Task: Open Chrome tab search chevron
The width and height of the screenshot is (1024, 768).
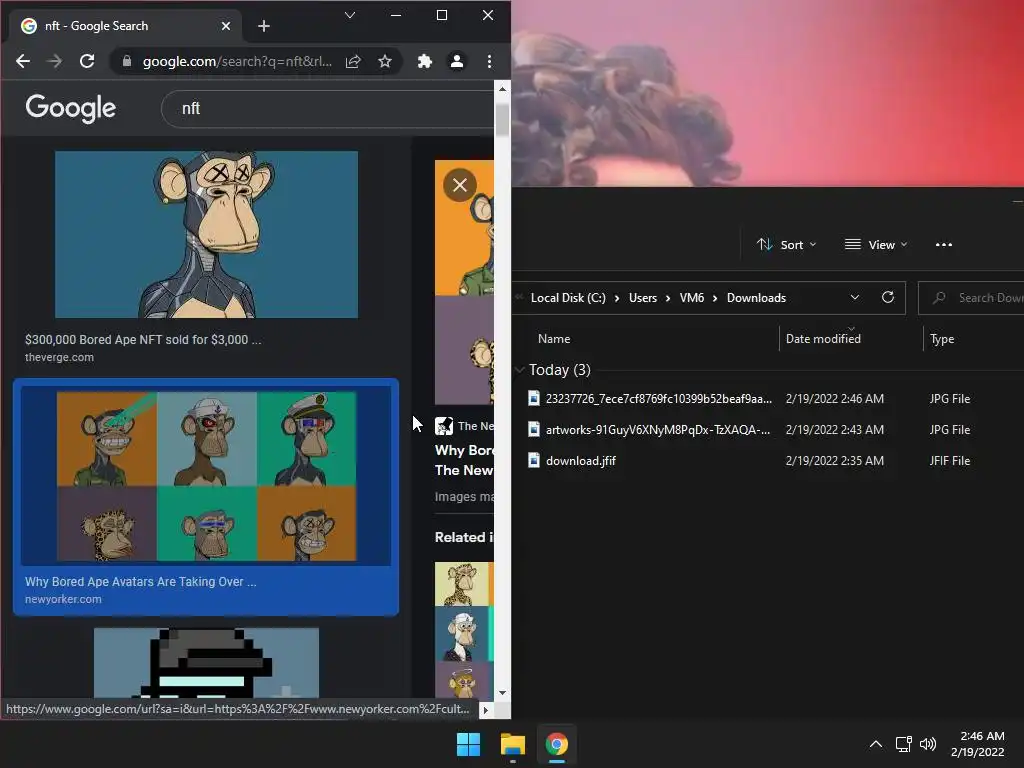Action: point(350,15)
